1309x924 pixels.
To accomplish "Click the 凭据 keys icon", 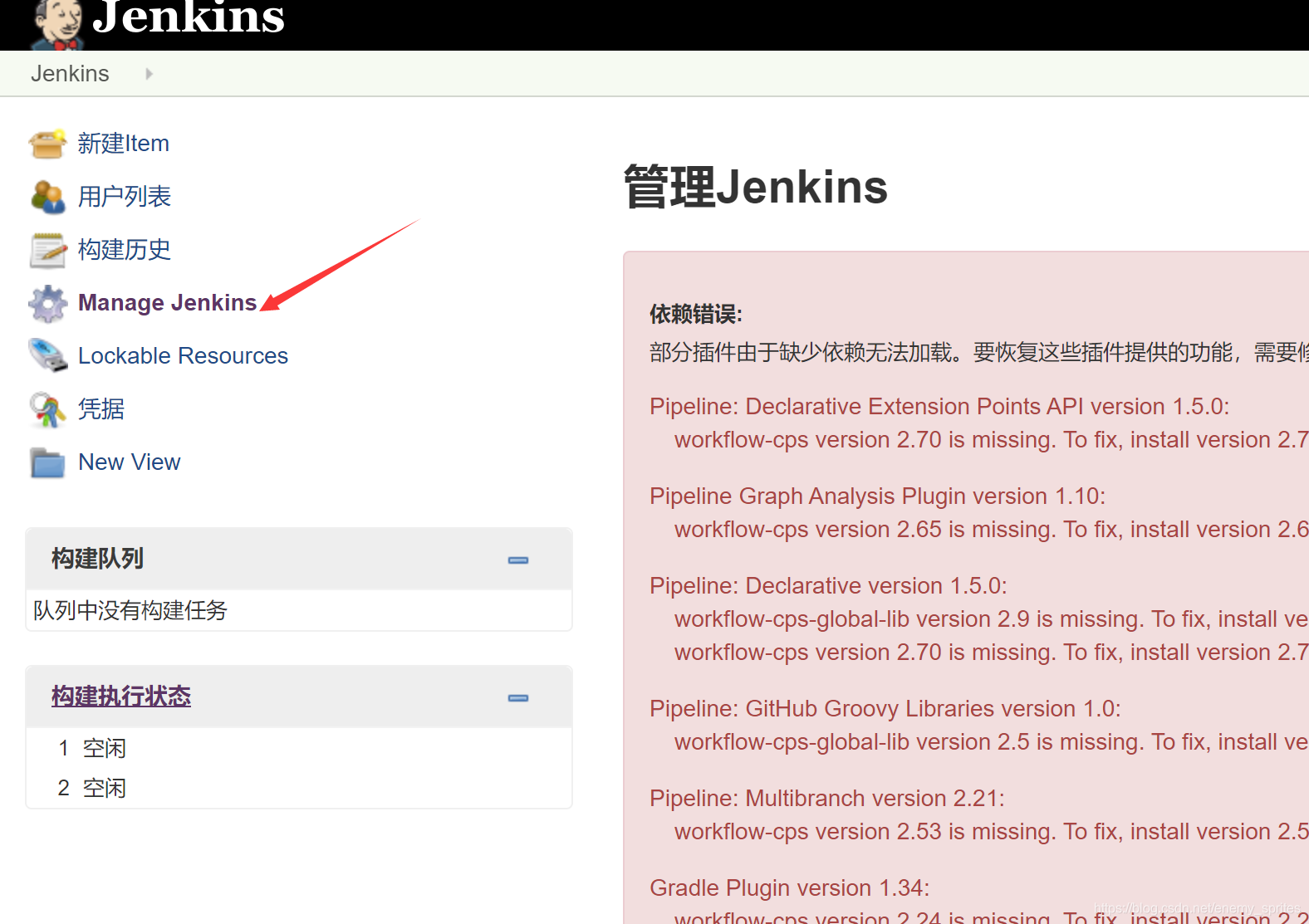I will [x=47, y=409].
